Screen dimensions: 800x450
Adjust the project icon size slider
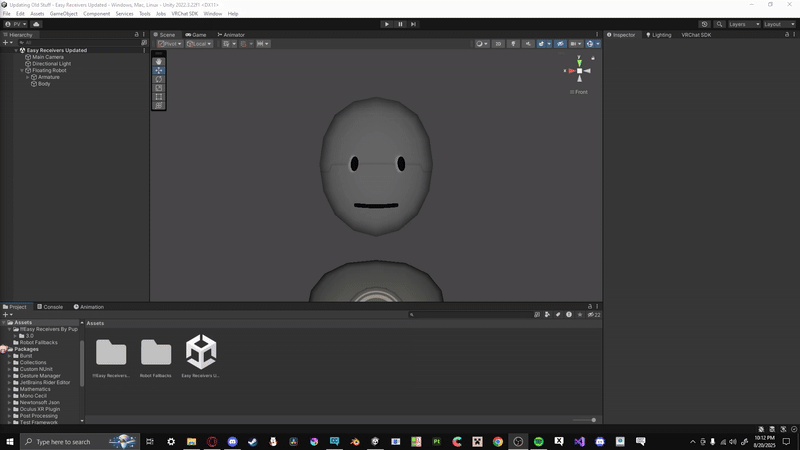pyautogui.click(x=593, y=420)
